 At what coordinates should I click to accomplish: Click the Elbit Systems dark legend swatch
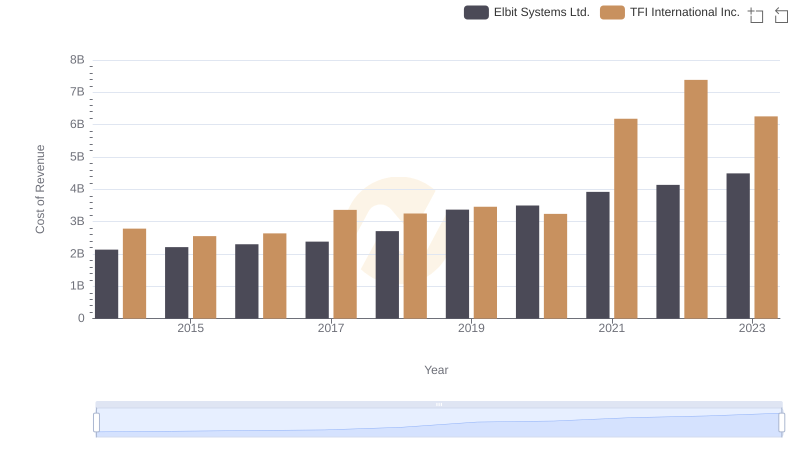click(476, 12)
